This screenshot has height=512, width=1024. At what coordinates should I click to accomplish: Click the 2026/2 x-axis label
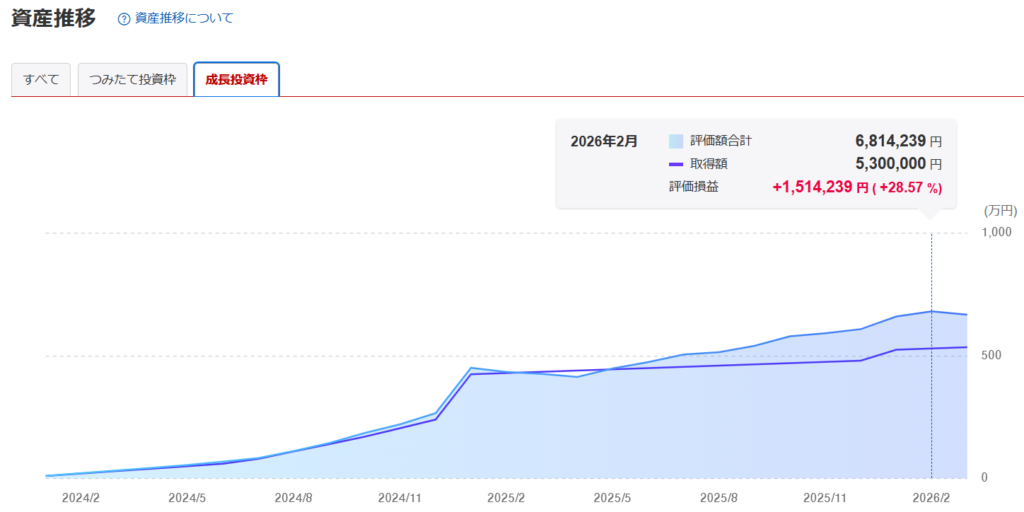point(932,497)
